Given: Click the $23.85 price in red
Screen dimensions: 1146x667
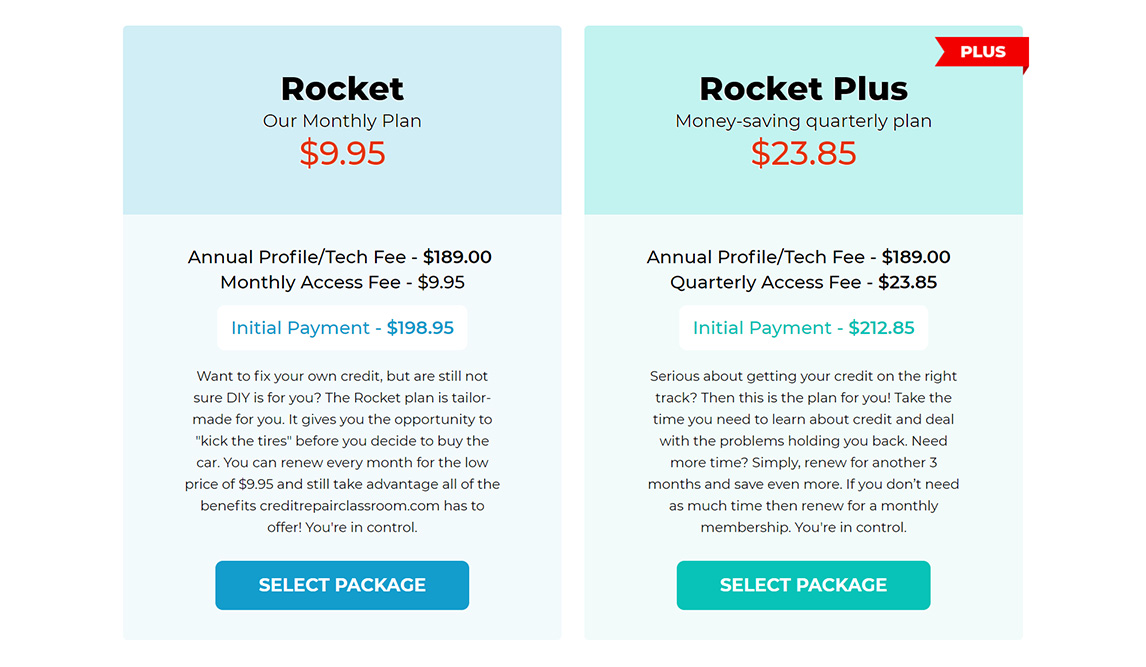Looking at the screenshot, I should 803,153.
